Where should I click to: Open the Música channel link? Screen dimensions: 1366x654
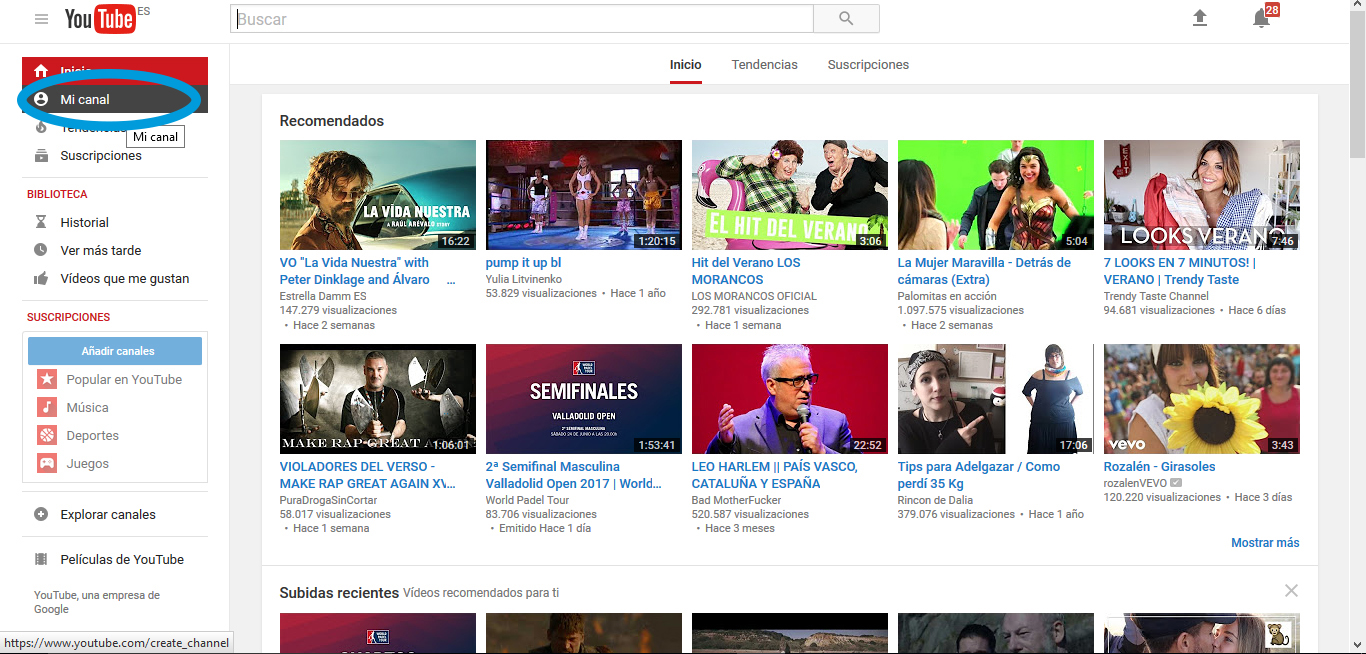(x=87, y=407)
